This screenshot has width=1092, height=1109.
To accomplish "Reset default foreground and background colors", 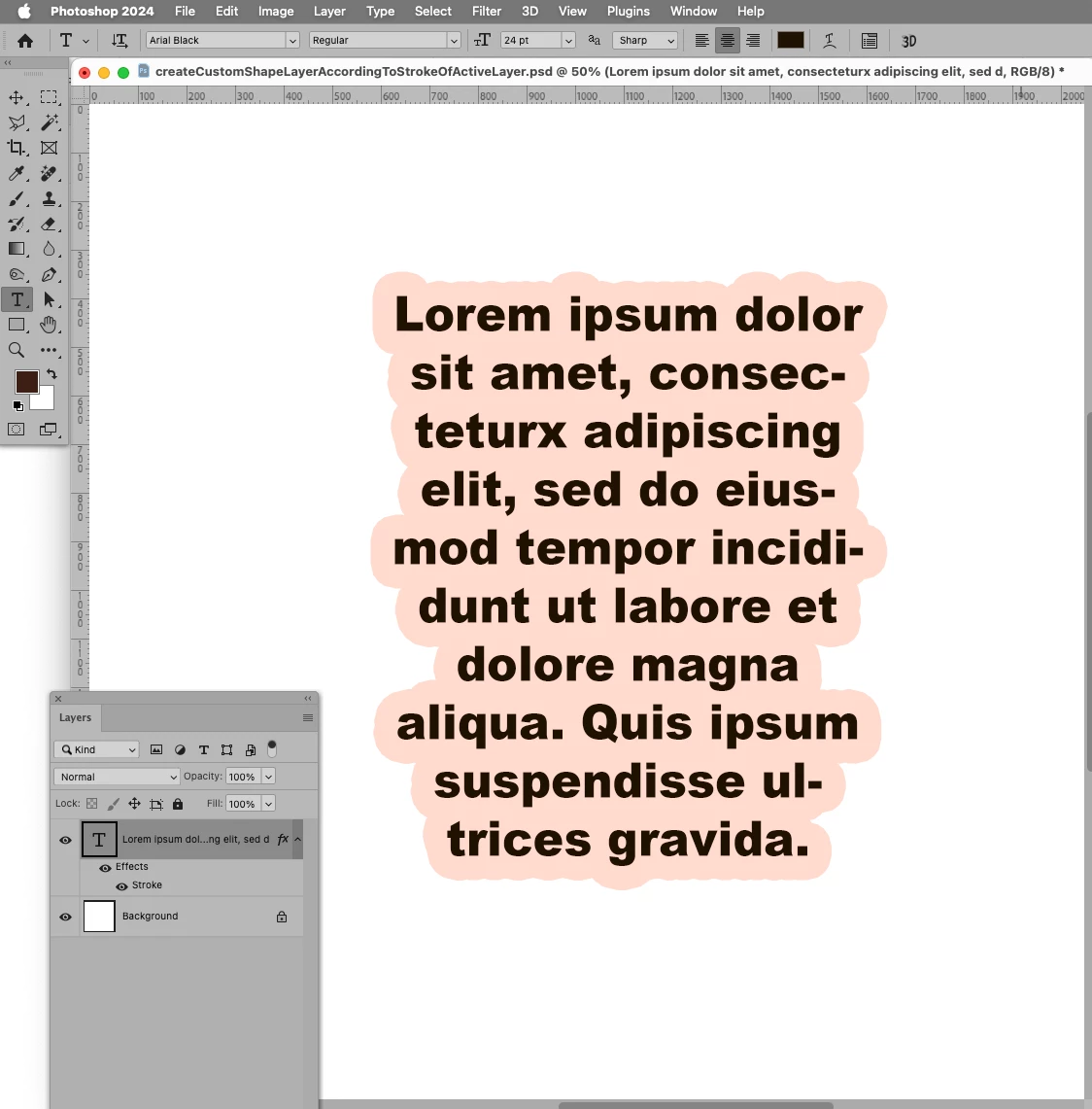I will (x=18, y=406).
